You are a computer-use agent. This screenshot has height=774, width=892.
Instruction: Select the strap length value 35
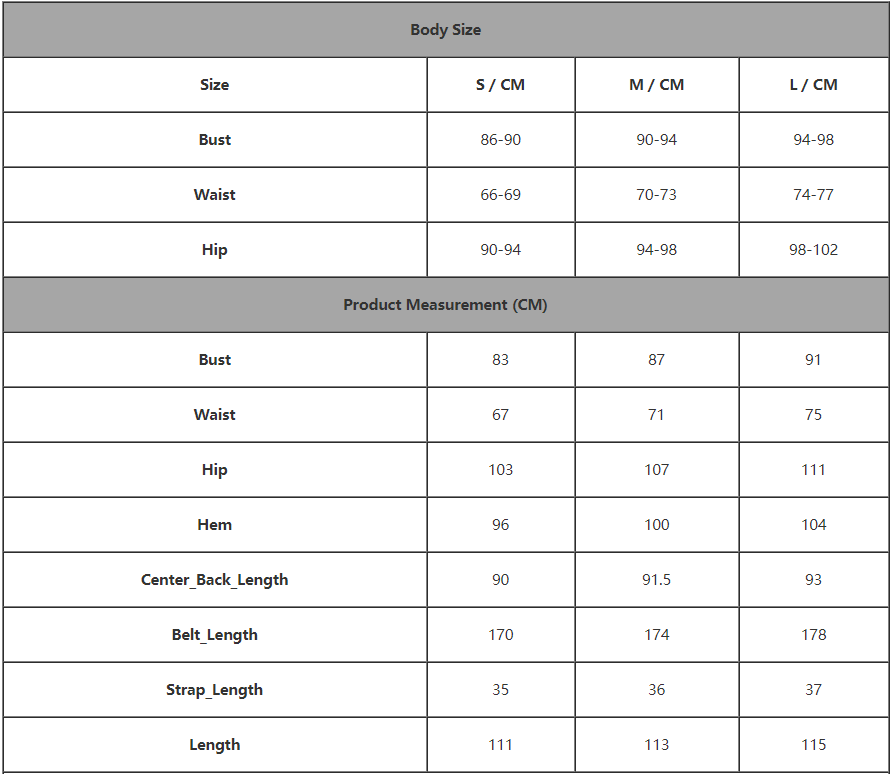click(500, 690)
